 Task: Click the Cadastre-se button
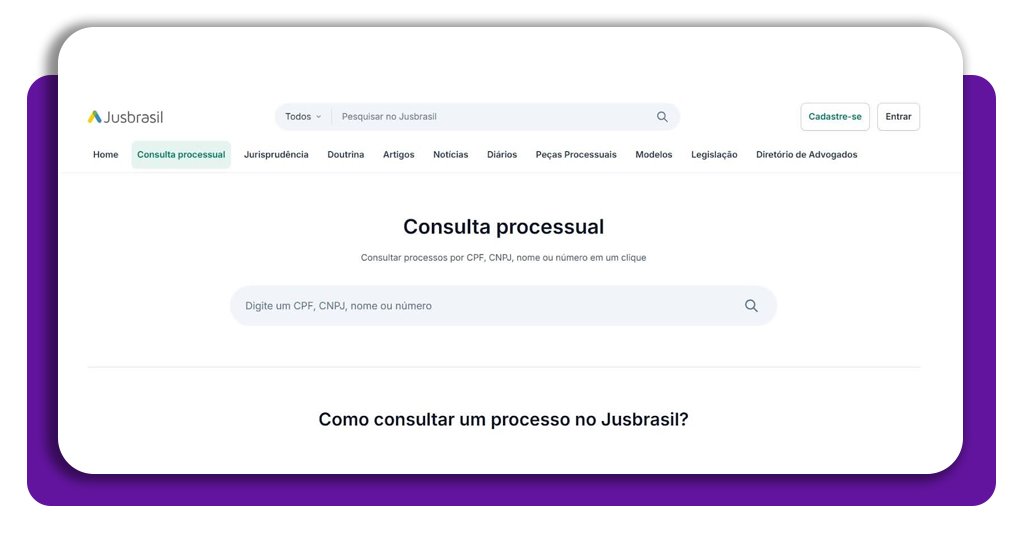pos(835,117)
